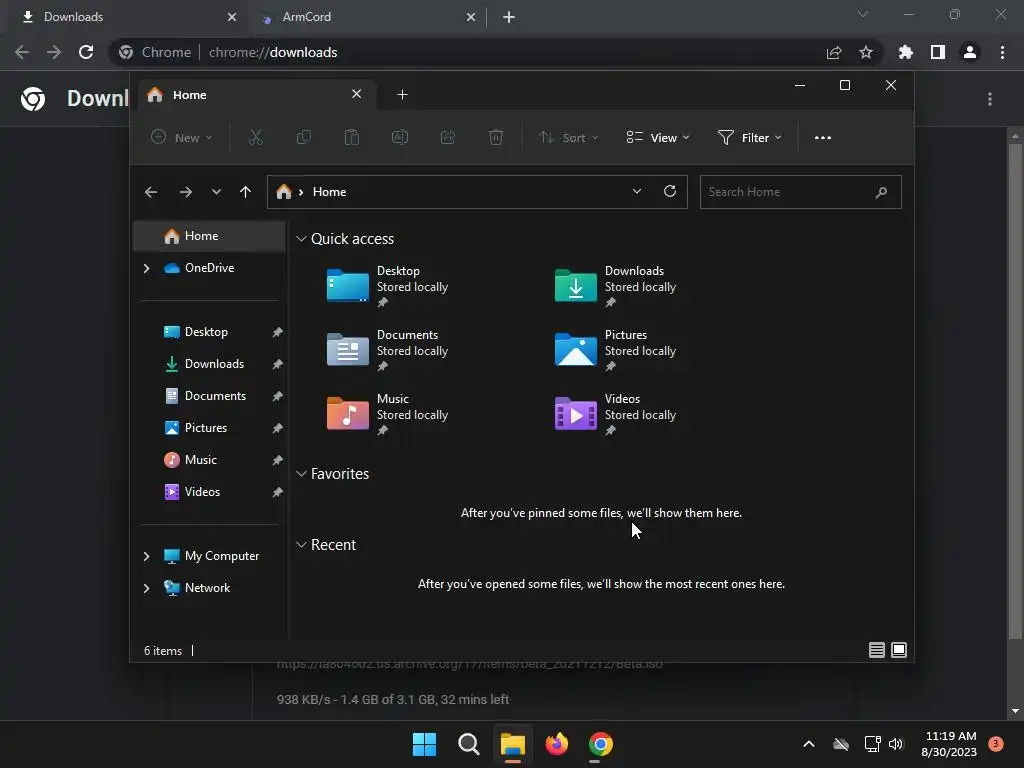
Task: Open the See more ellipsis menu in Explorer
Action: pos(823,138)
